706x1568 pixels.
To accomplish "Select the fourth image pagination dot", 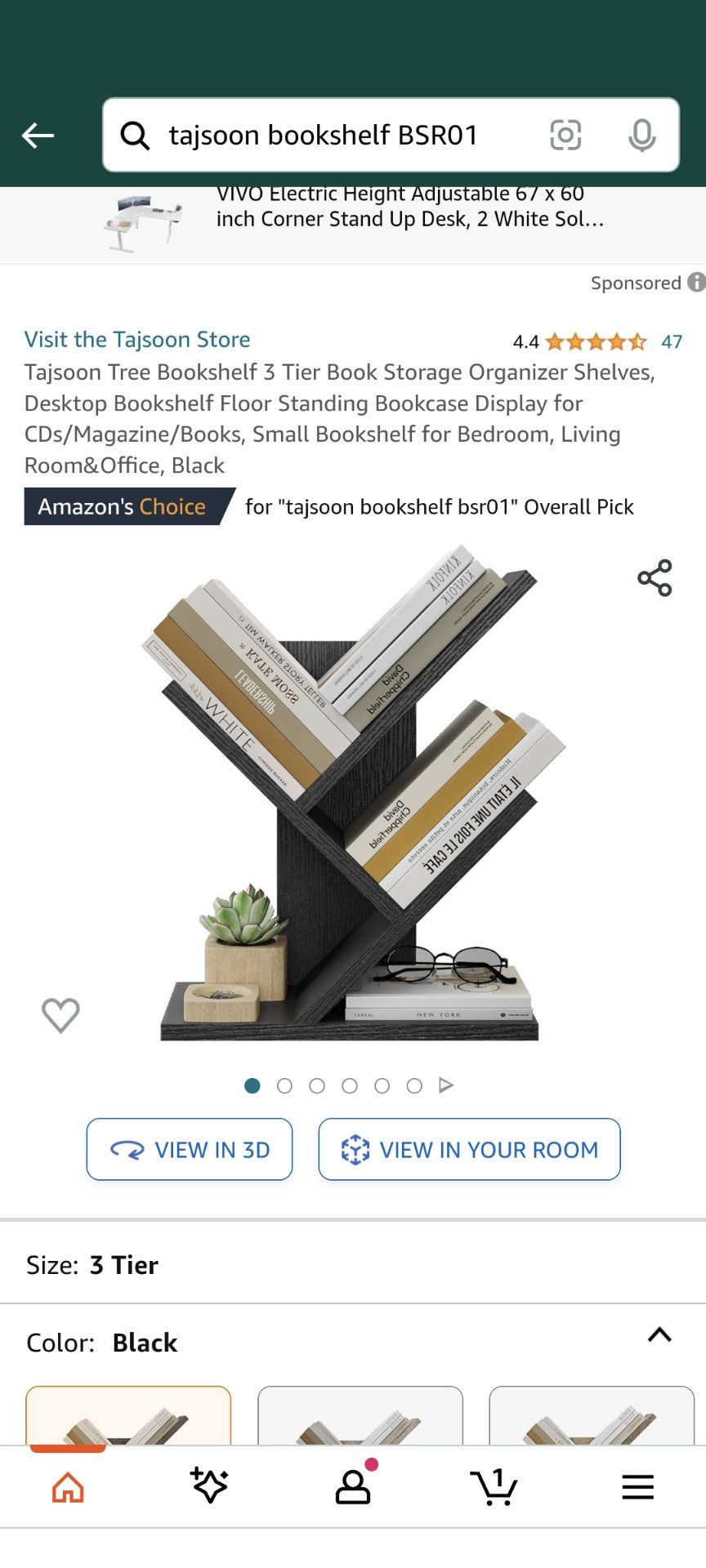I will (x=350, y=1085).
